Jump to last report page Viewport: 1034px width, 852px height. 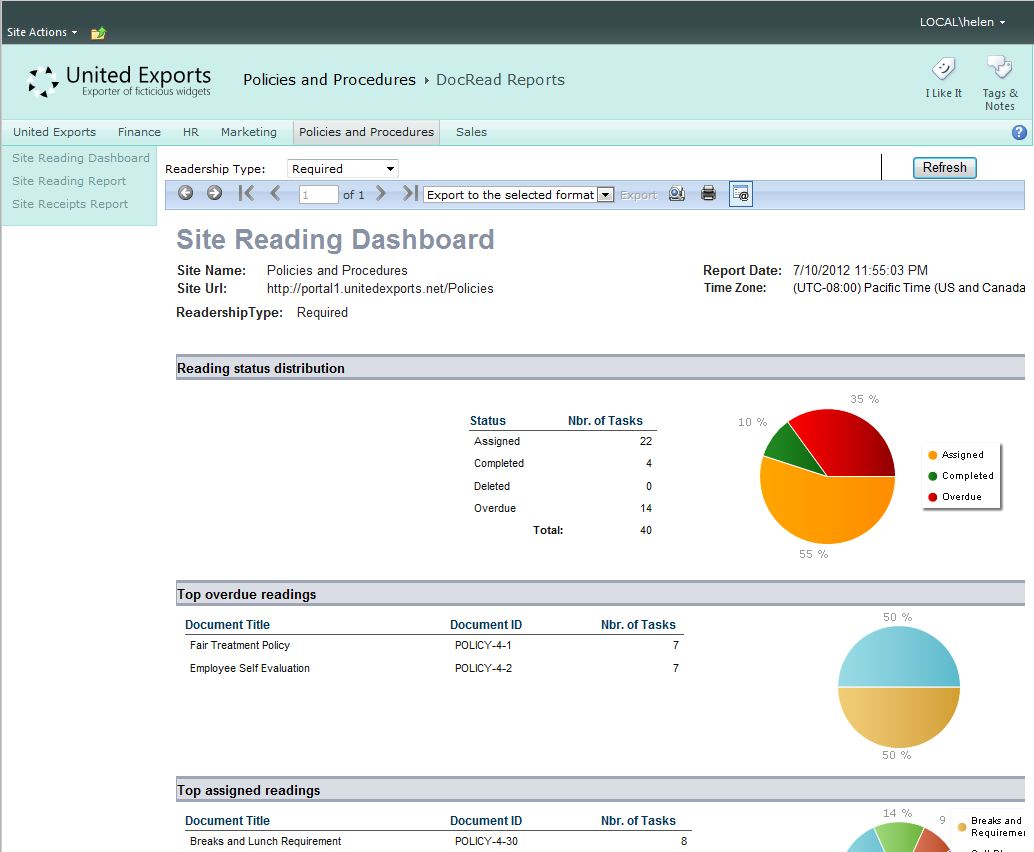410,193
